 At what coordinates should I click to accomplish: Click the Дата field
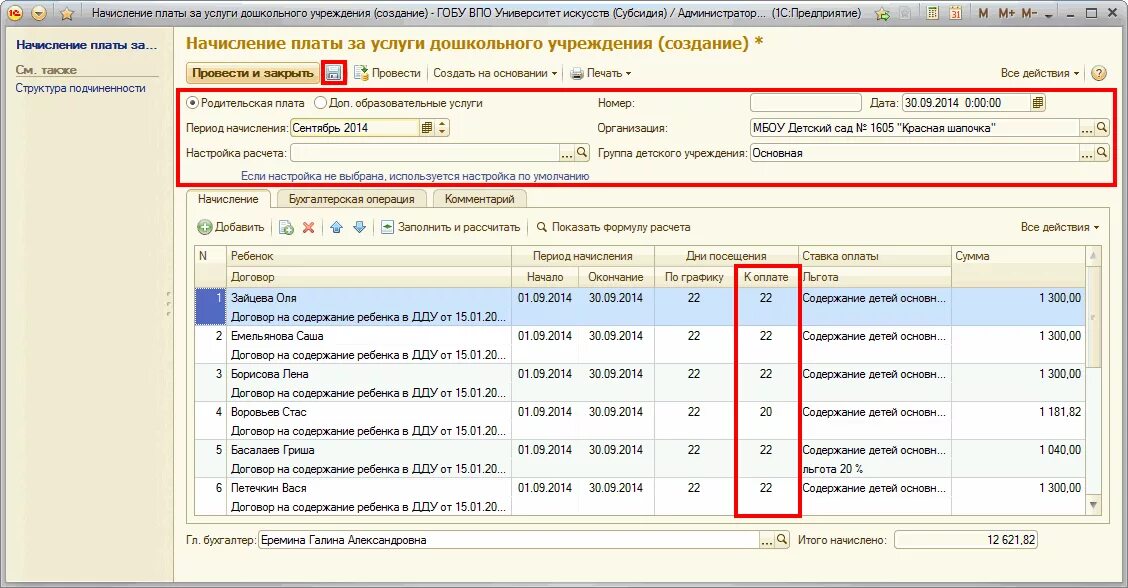(965, 103)
